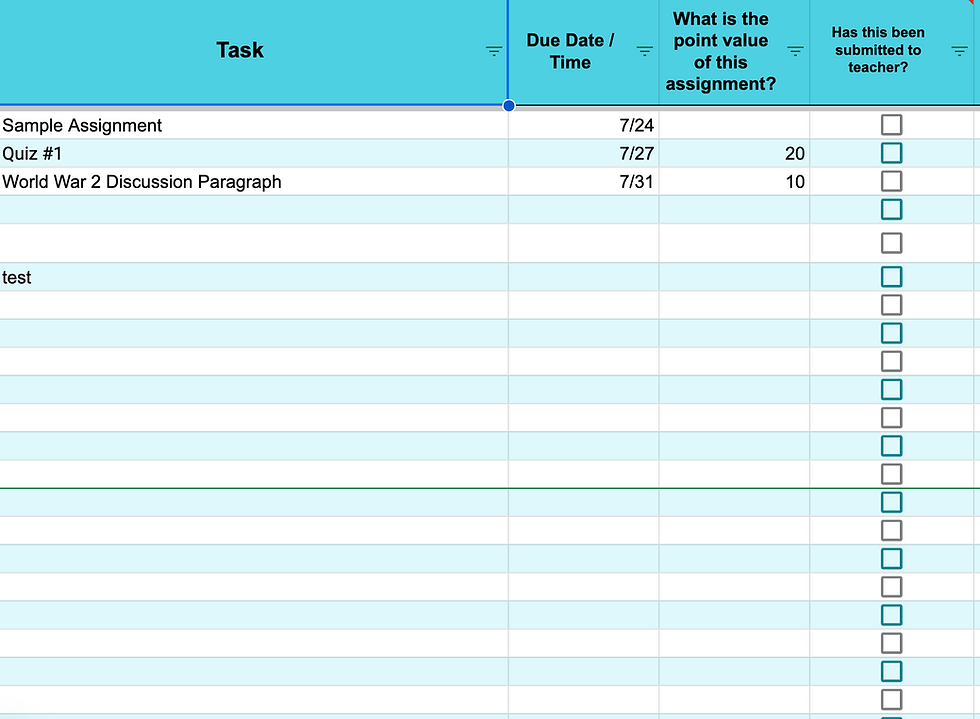Image resolution: width=980 pixels, height=719 pixels.
Task: Select the 7/24 due date cell
Action: coord(584,125)
